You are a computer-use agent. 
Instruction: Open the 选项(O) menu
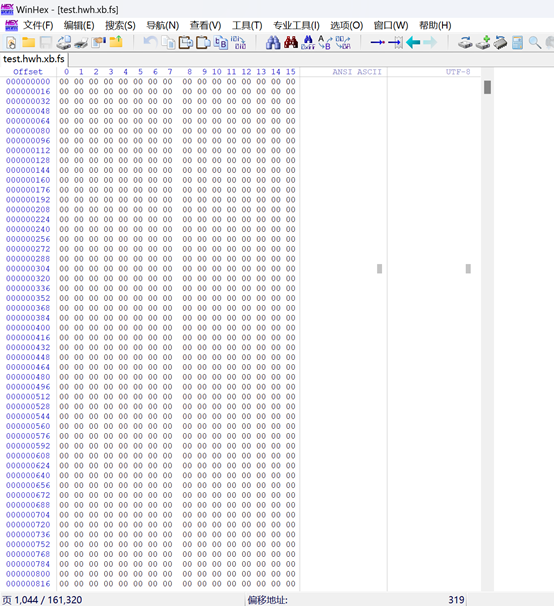tap(346, 26)
